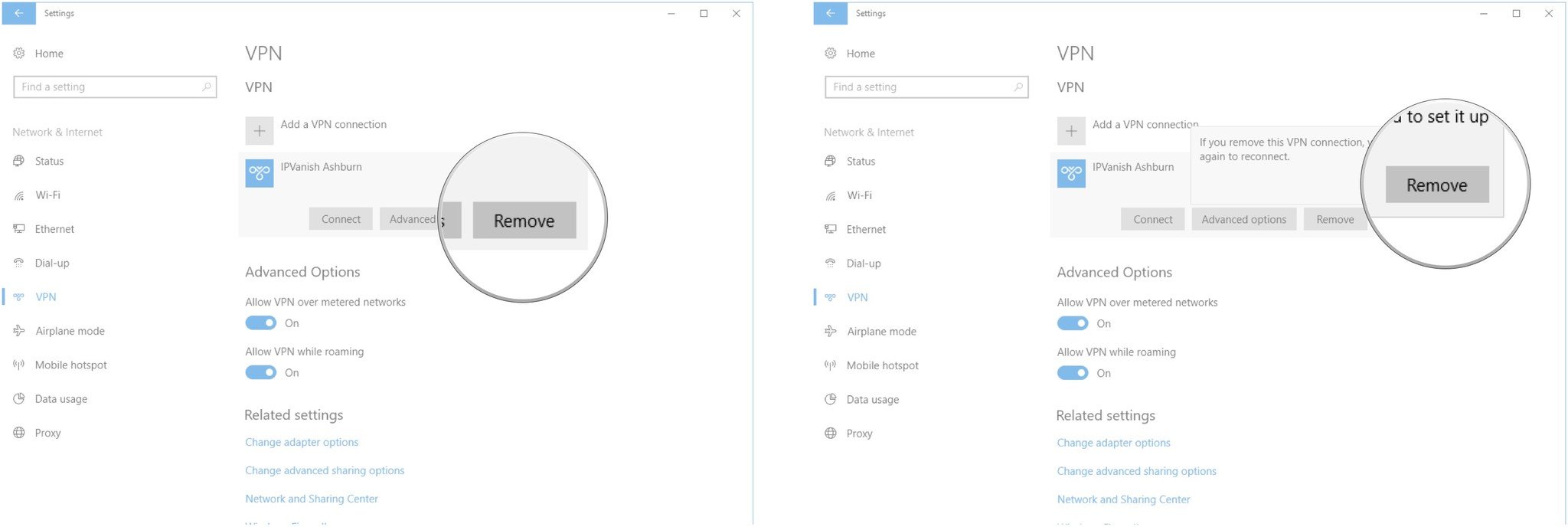Open Change adapter options link in right window

[1113, 443]
